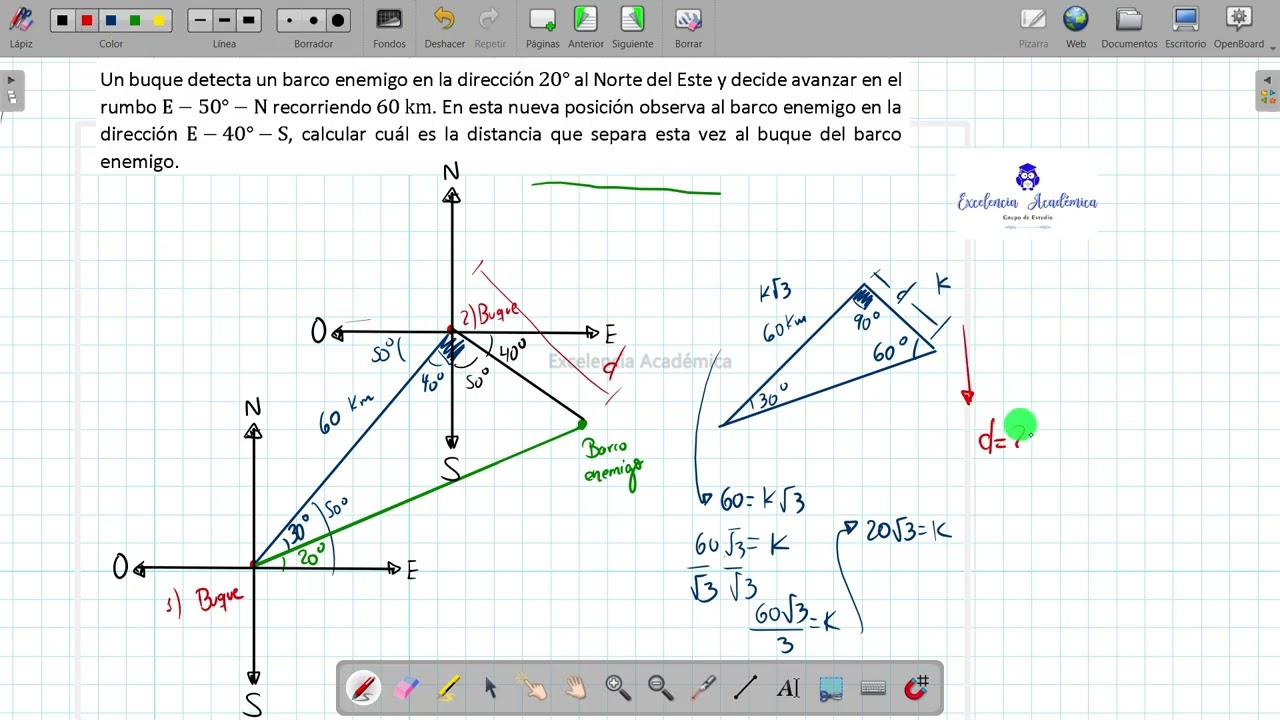Pick the yellow pen color

click(x=159, y=20)
